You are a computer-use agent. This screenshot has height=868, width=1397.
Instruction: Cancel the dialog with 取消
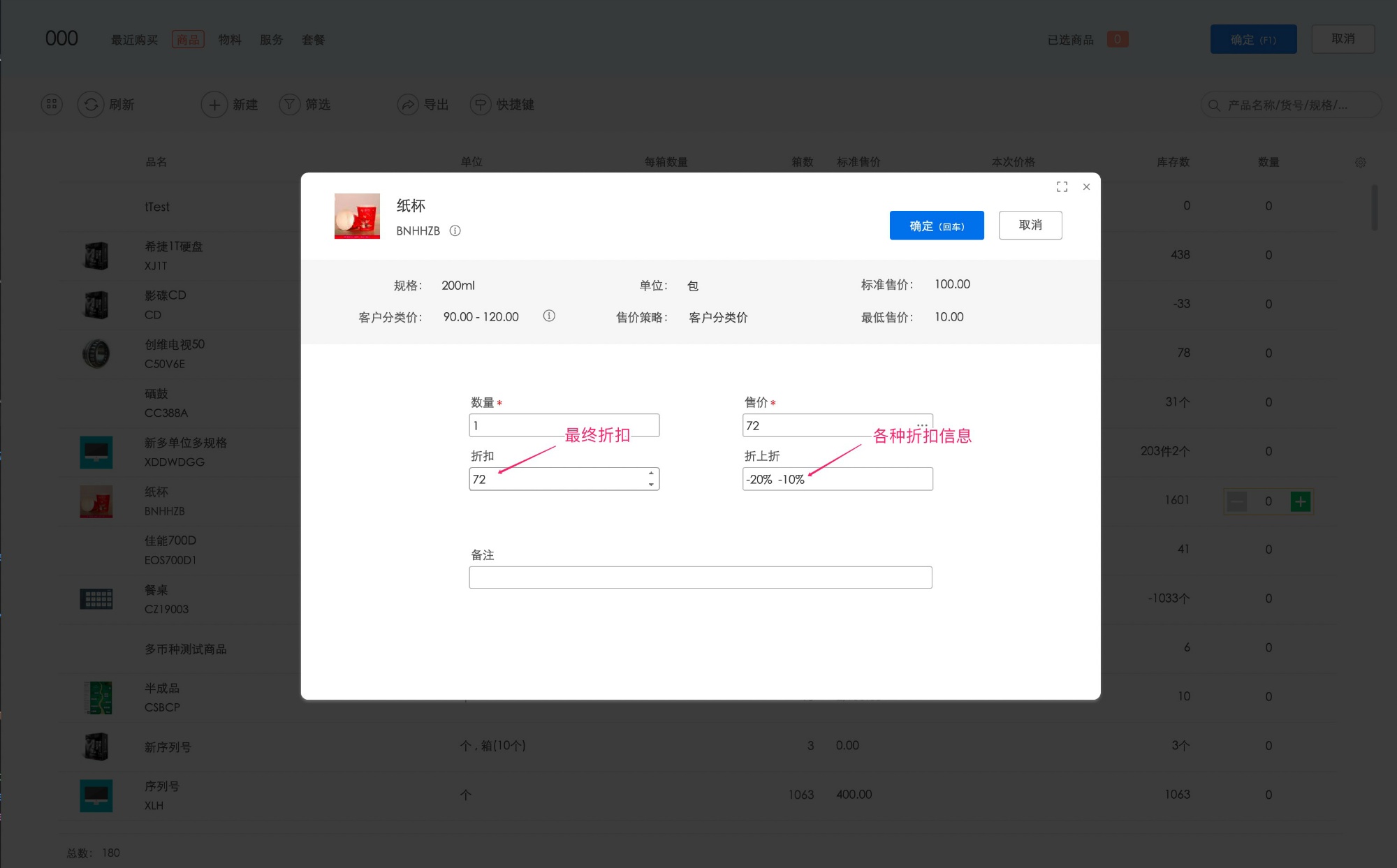click(1030, 225)
